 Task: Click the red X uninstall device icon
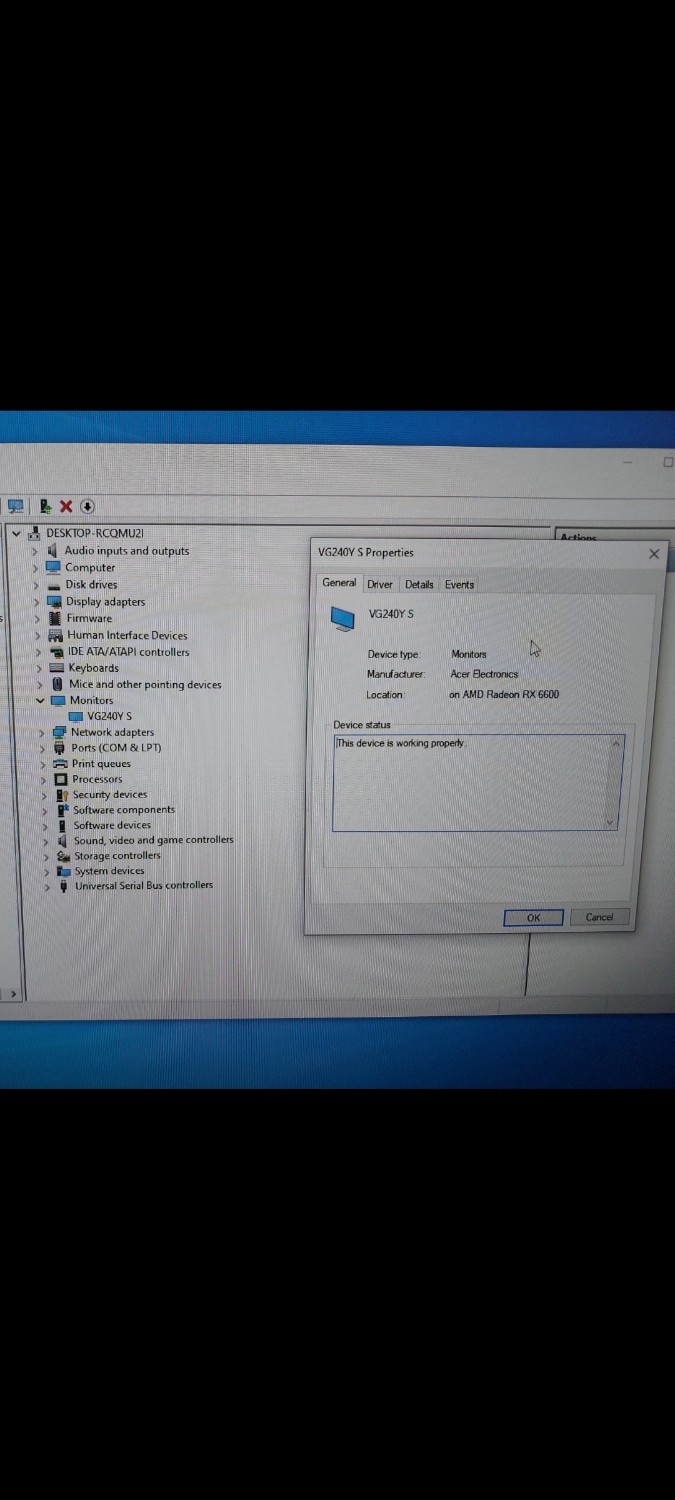point(66,506)
